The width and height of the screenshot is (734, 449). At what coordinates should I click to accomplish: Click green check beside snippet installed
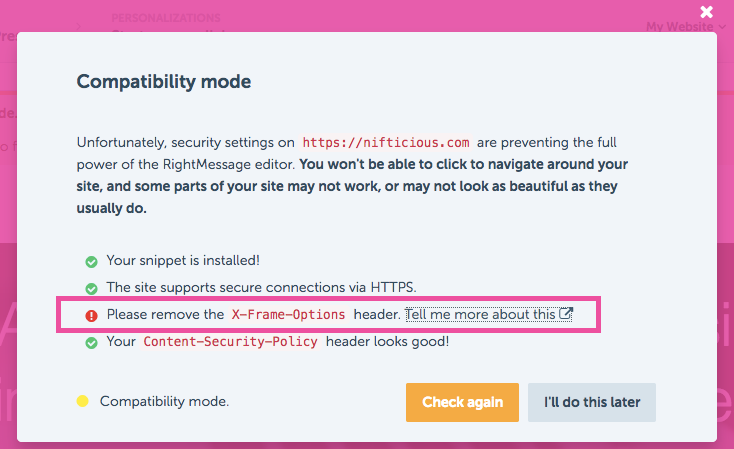tap(91, 261)
